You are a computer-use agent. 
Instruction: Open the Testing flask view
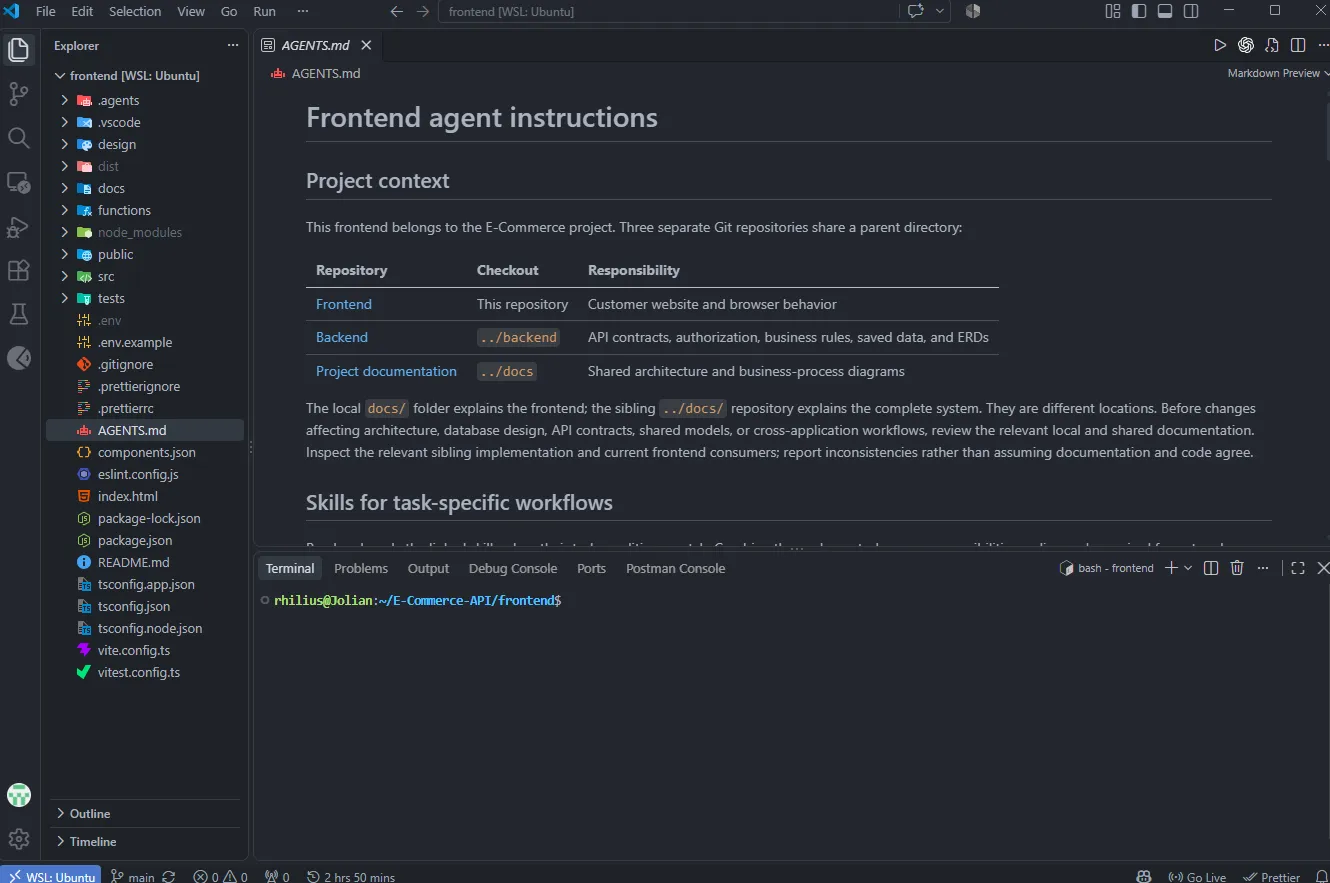coord(19,314)
